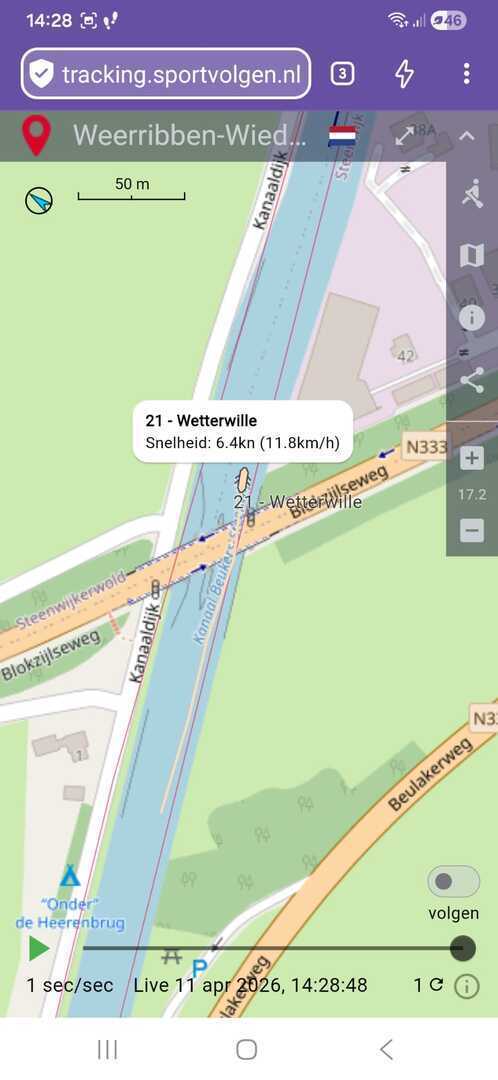The width and height of the screenshot is (498, 1080).
Task: Zoom out with the minus button
Action: [472, 530]
